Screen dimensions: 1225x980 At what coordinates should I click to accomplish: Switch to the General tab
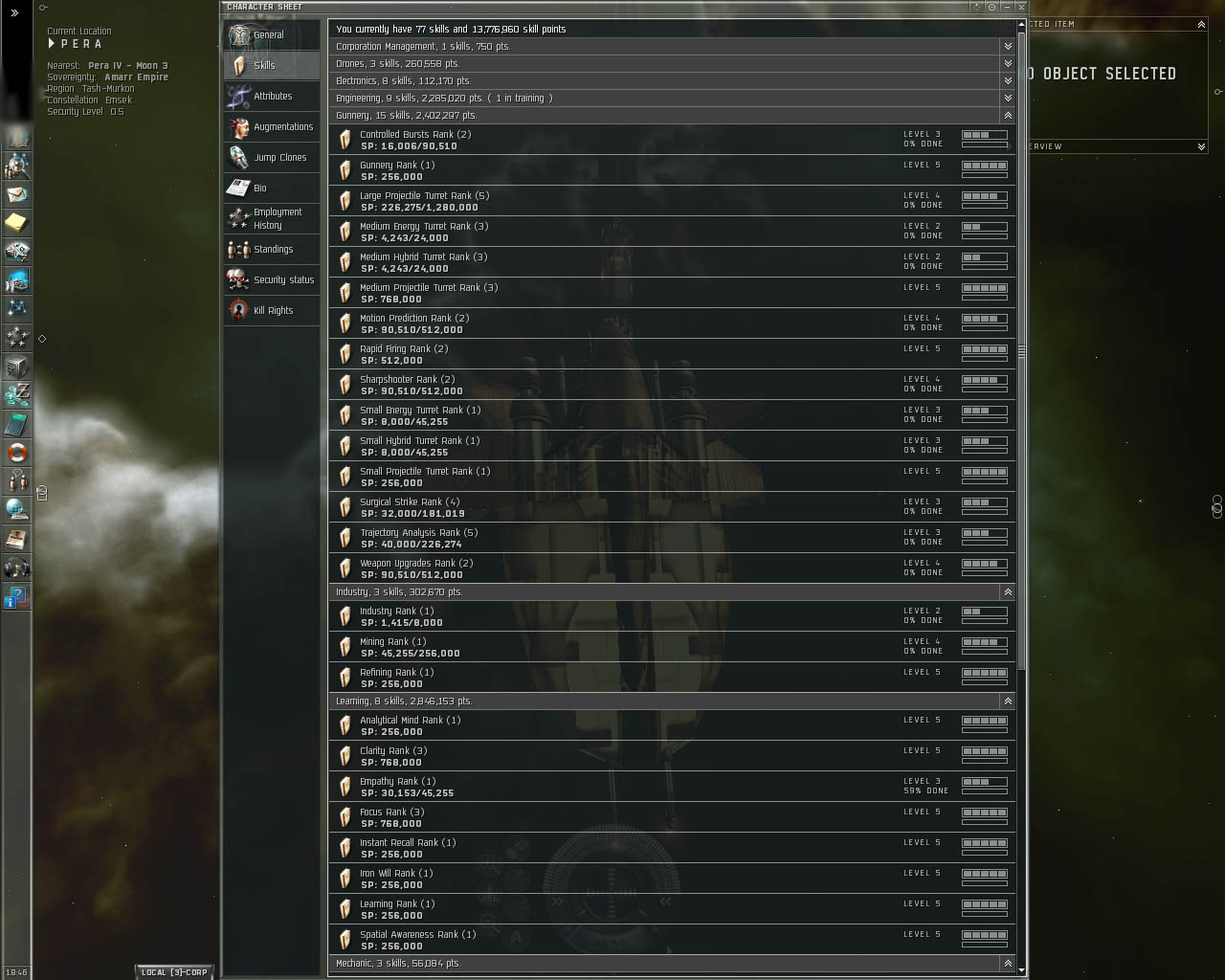coord(272,35)
